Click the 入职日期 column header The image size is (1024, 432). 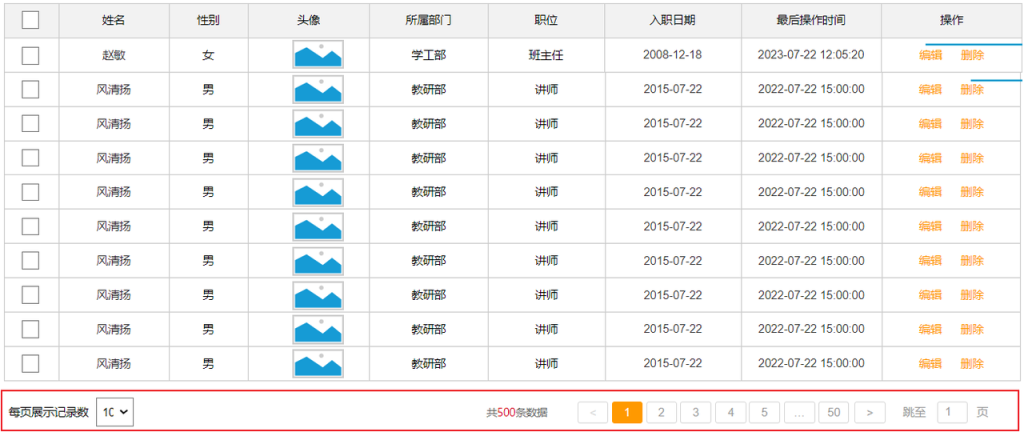coord(671,20)
